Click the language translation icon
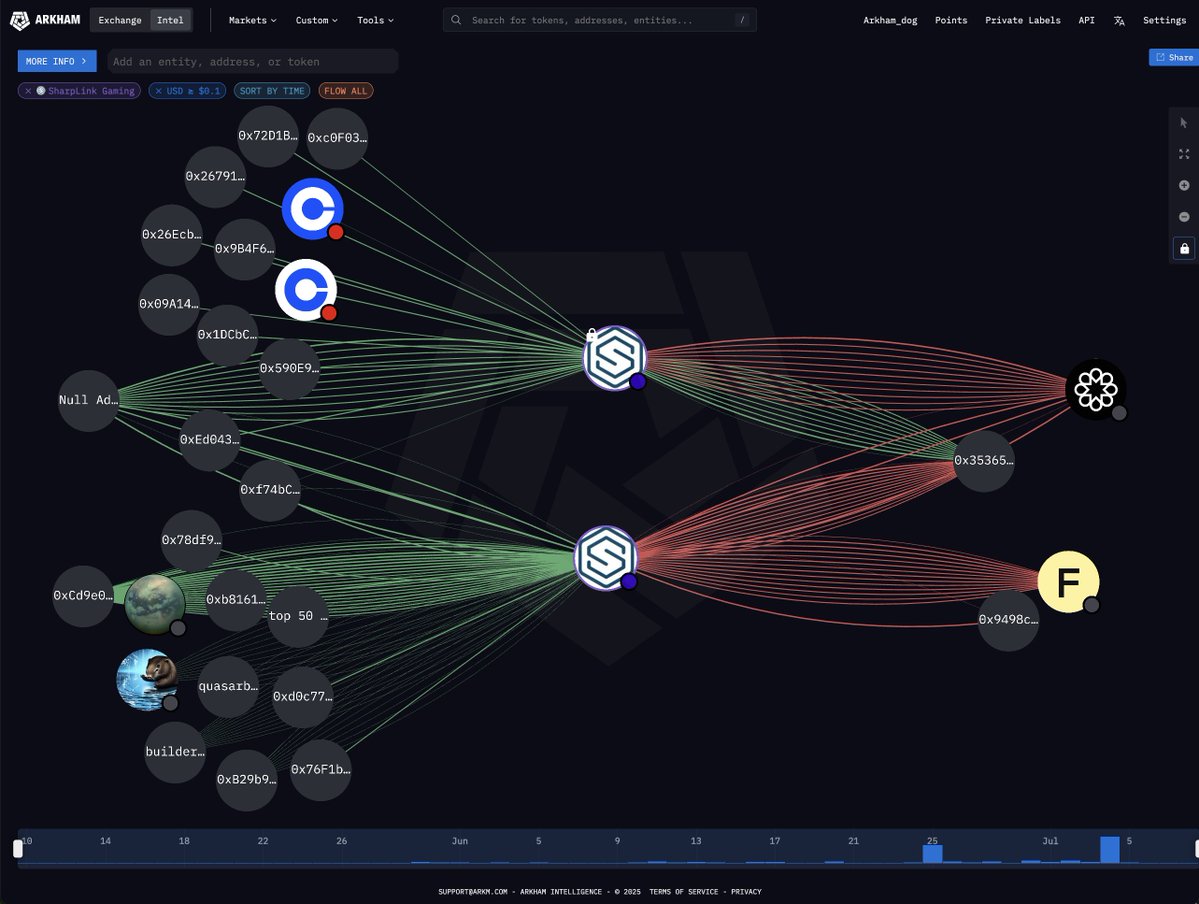 (1119, 21)
